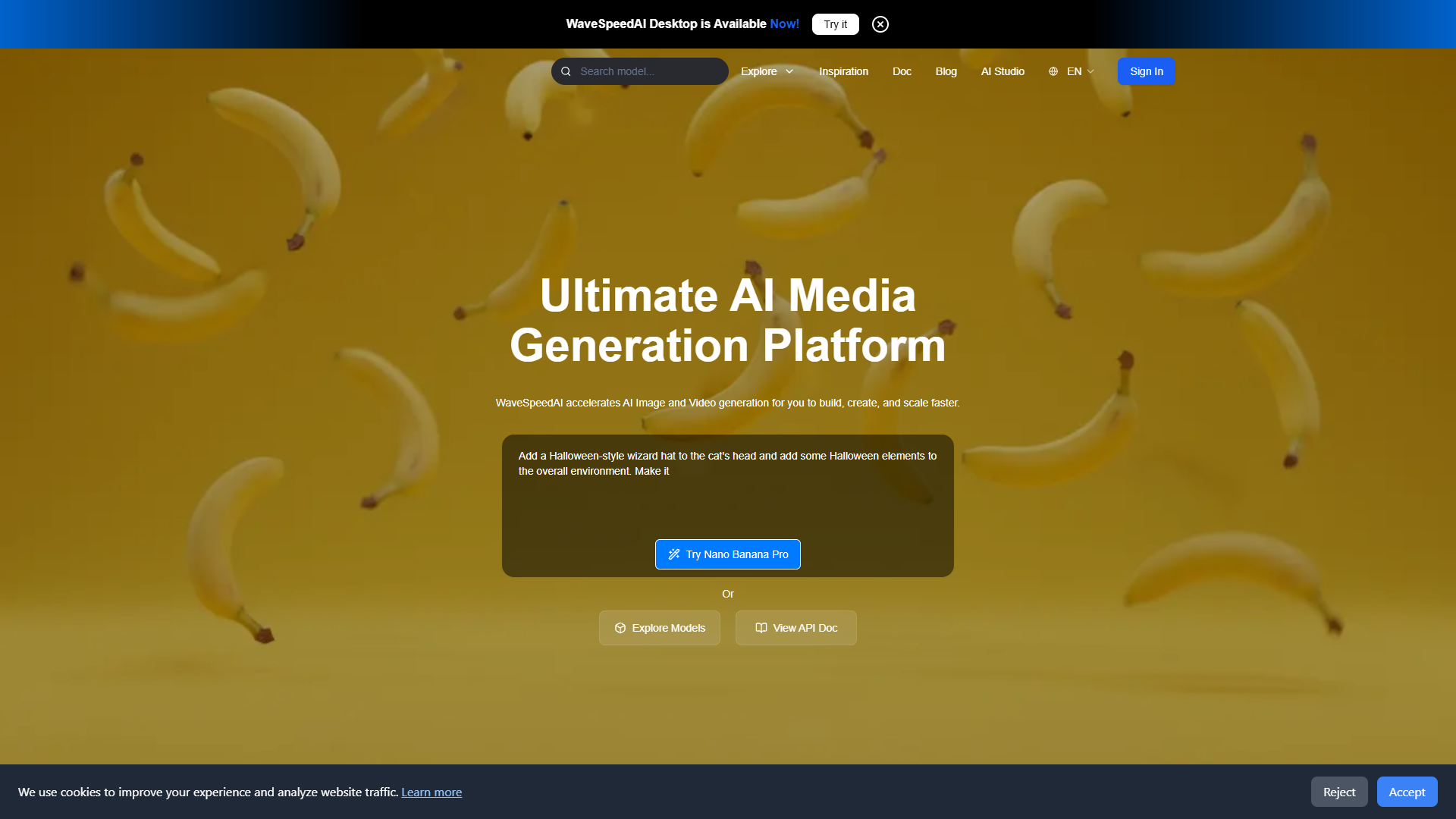Click the Try Nano Banana Pro button
Viewport: 1456px width, 819px height.
click(728, 554)
